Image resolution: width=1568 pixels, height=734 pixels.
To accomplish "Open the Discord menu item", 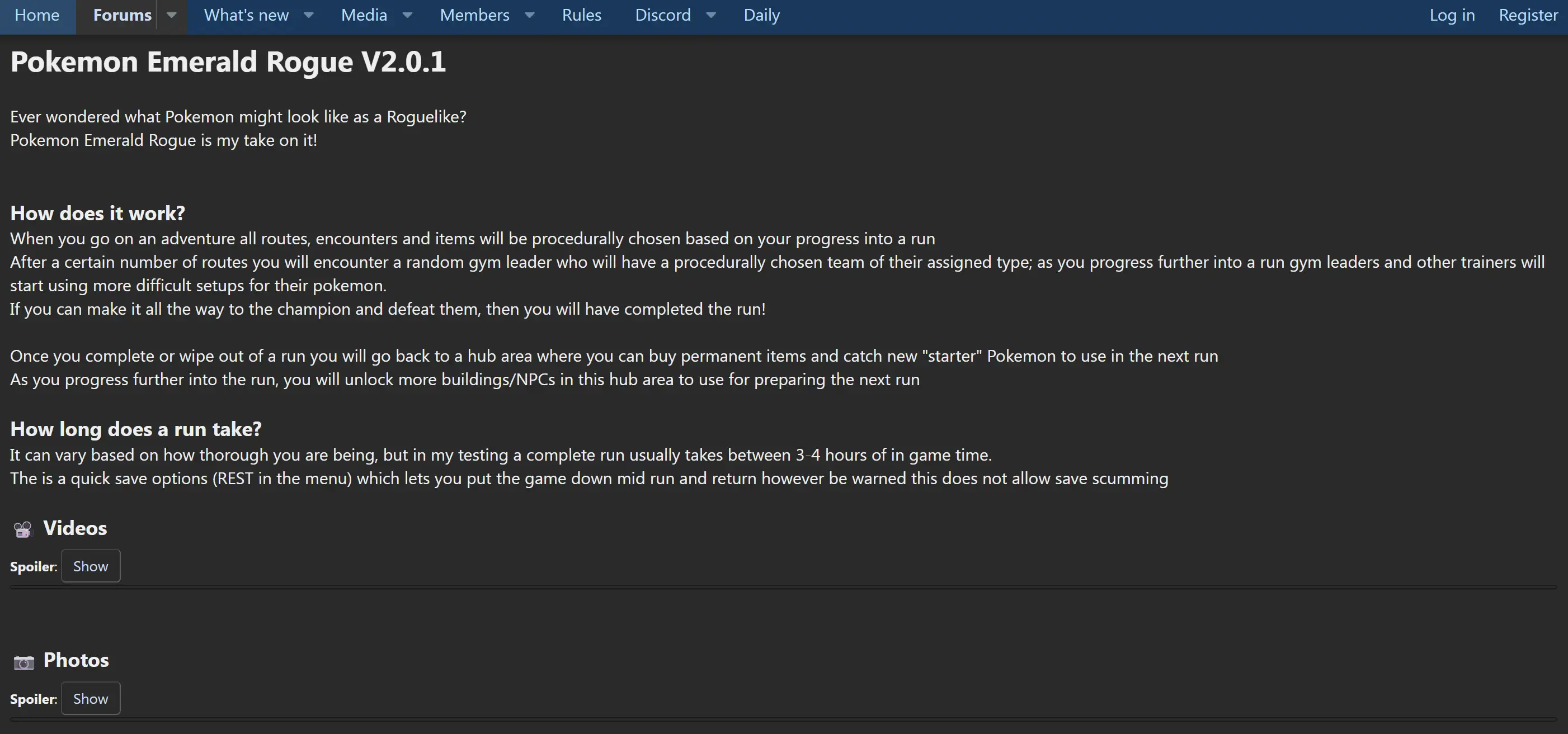I will 663,15.
